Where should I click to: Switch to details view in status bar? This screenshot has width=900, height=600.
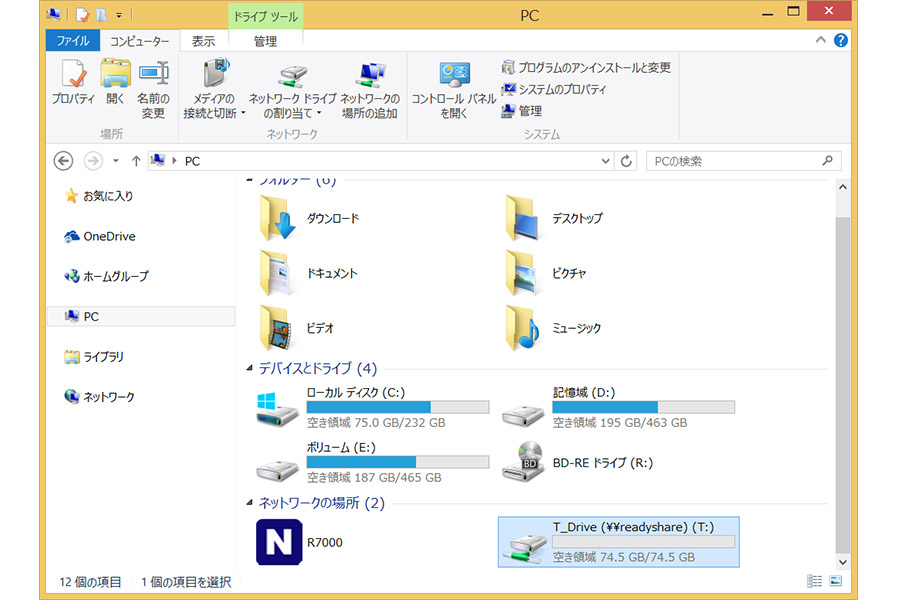[x=815, y=581]
